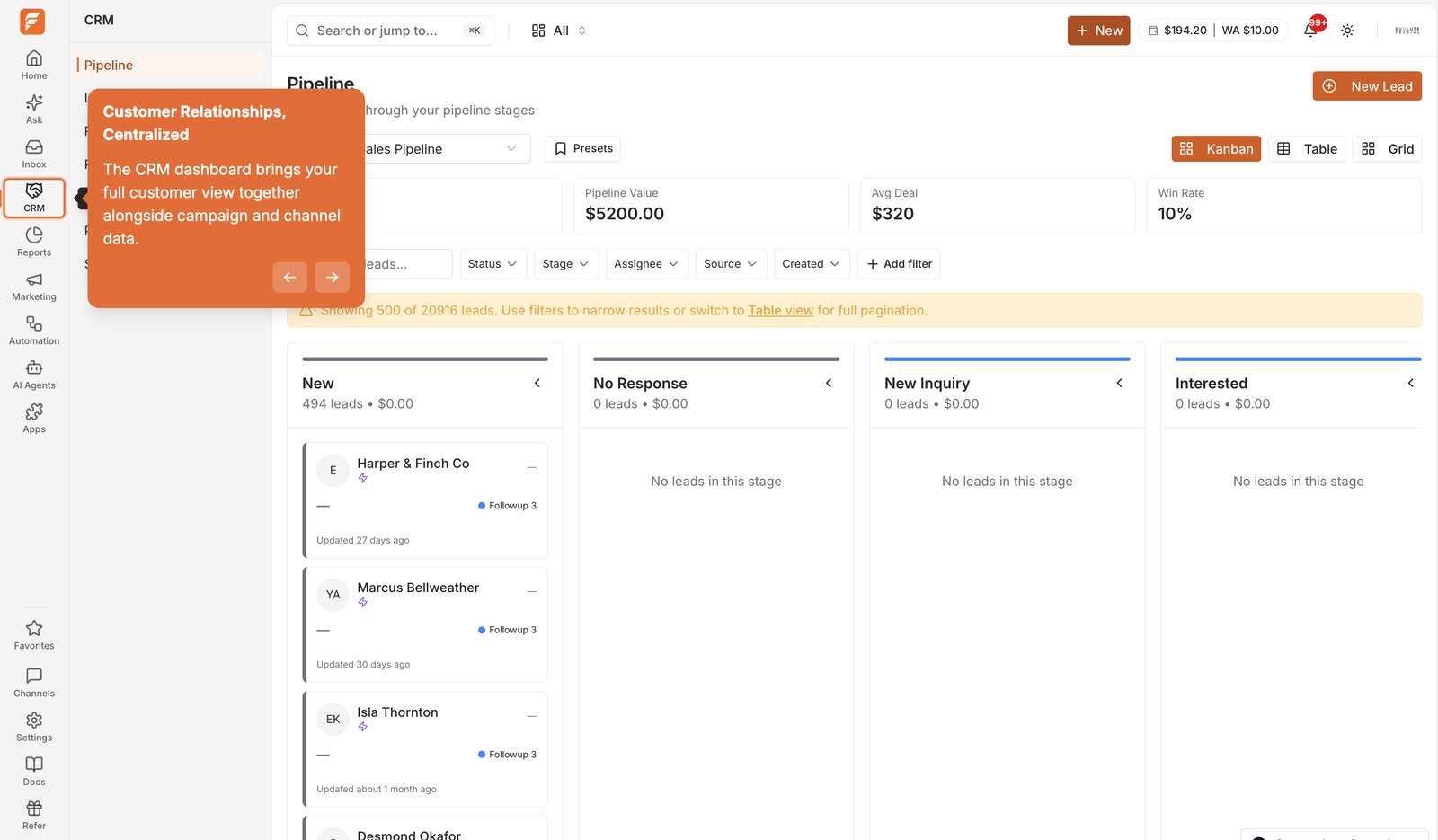Switch to Grid view
1438x840 pixels.
pos(1388,149)
